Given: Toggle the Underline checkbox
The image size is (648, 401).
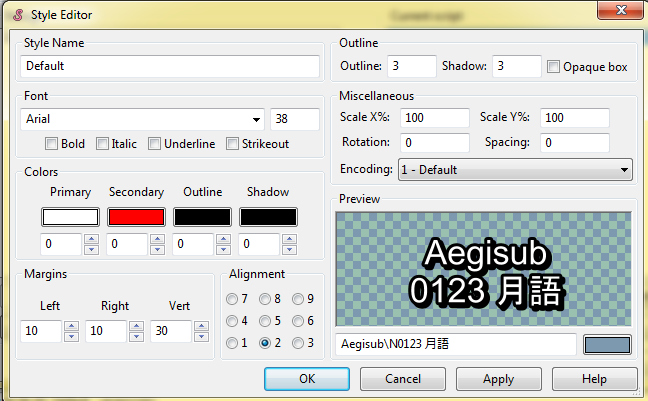Looking at the screenshot, I should pyautogui.click(x=154, y=144).
